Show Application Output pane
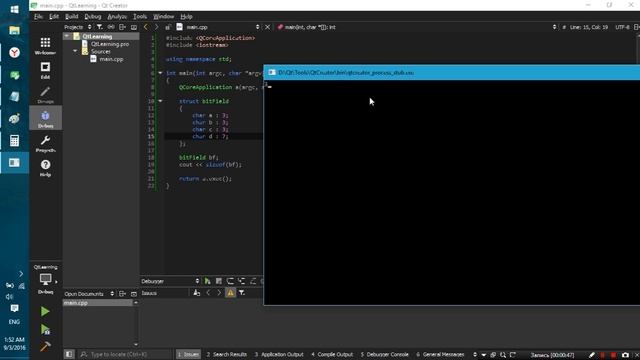The width and height of the screenshot is (640, 360). 279,354
